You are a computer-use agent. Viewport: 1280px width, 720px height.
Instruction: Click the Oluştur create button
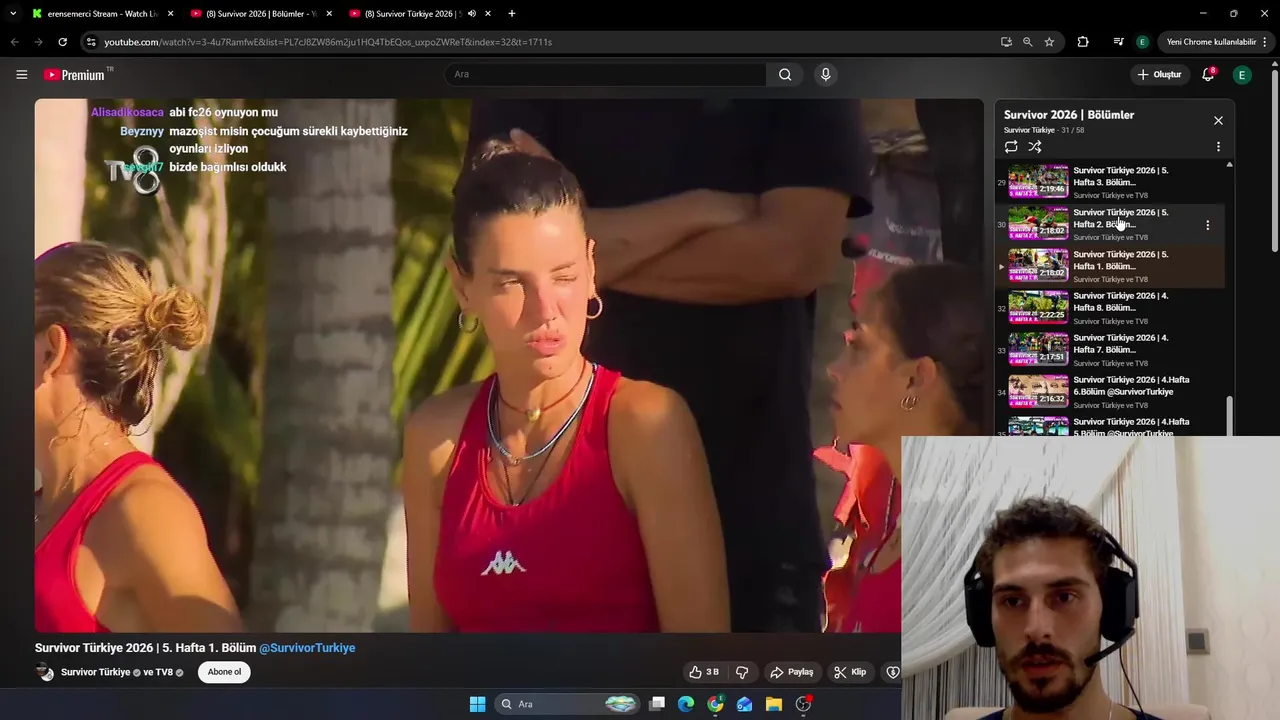(1158, 74)
